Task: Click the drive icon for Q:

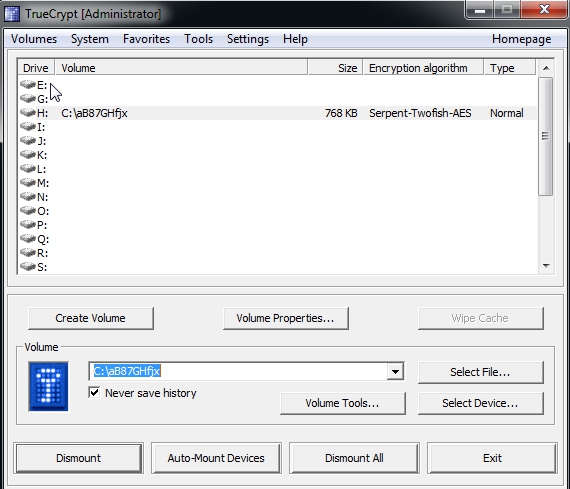Action: (x=28, y=239)
